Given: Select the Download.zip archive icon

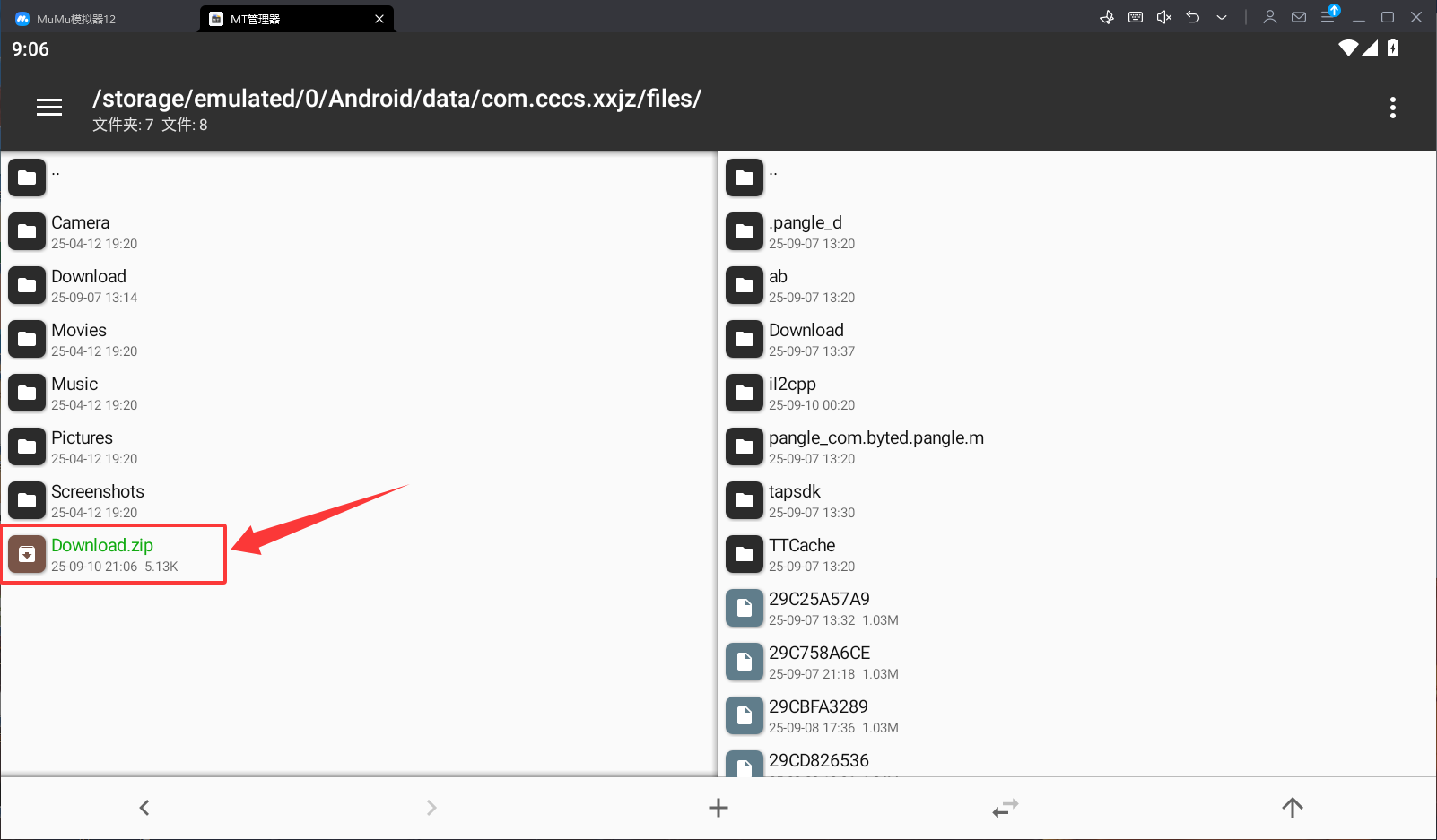Looking at the screenshot, I should pos(27,554).
